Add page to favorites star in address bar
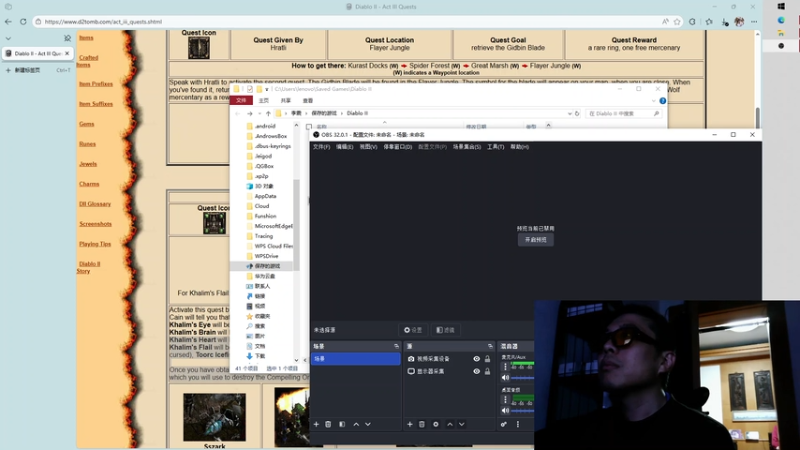 (x=677, y=21)
